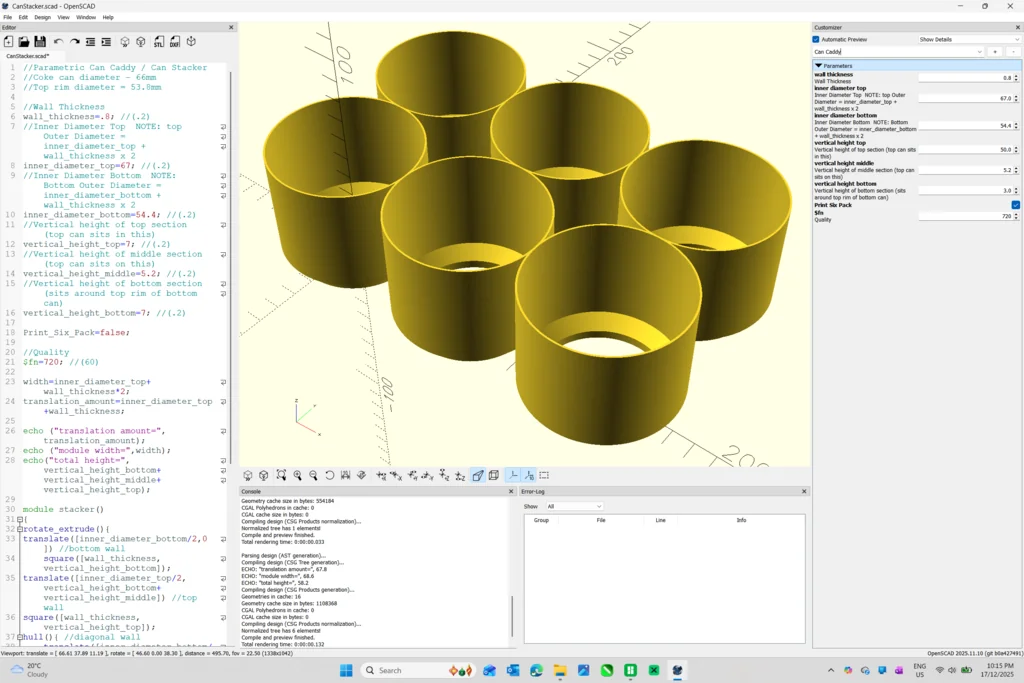The image size is (1024, 683).
Task: Click the Zoom In icon below the viewport
Action: tap(297, 476)
